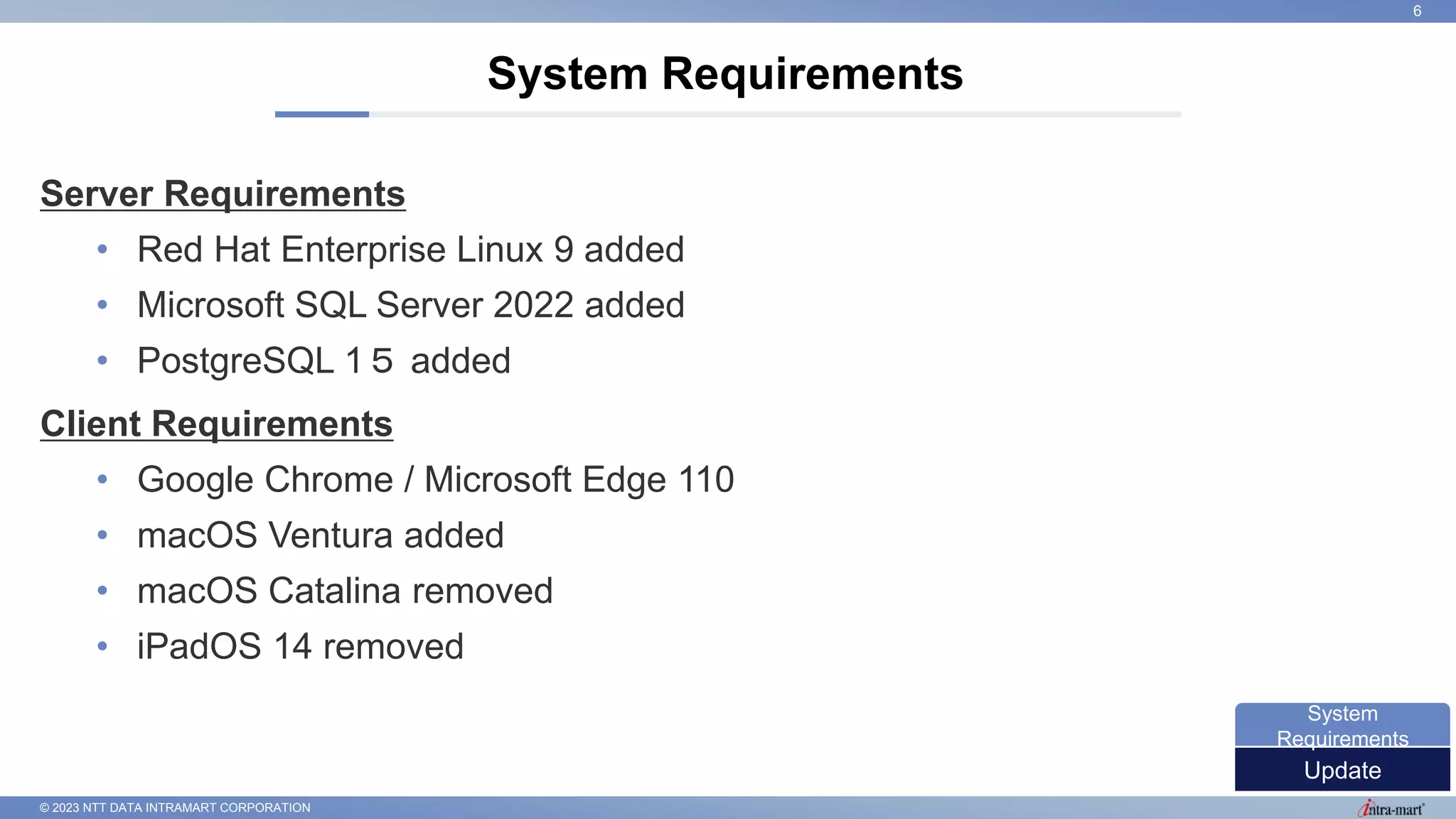Click 'Red Hat Enterprise Linux 9 added'
Viewport: 1456px width, 819px height.
pos(410,250)
